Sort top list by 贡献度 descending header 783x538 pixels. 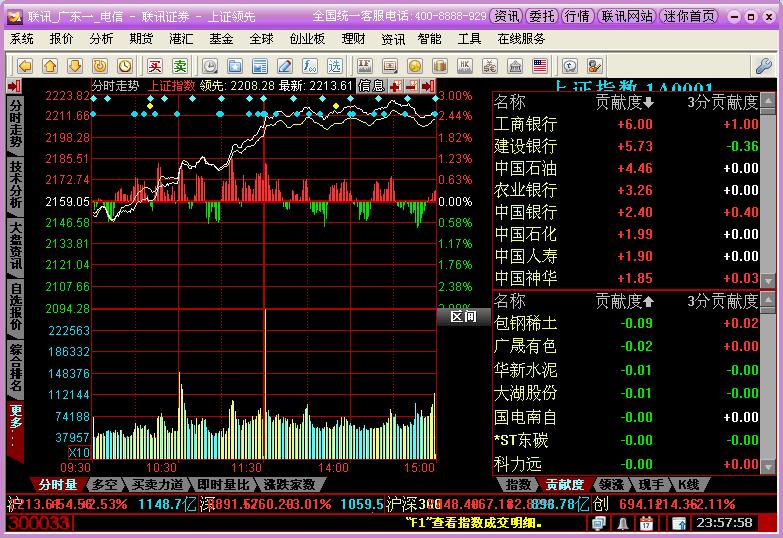click(x=624, y=102)
